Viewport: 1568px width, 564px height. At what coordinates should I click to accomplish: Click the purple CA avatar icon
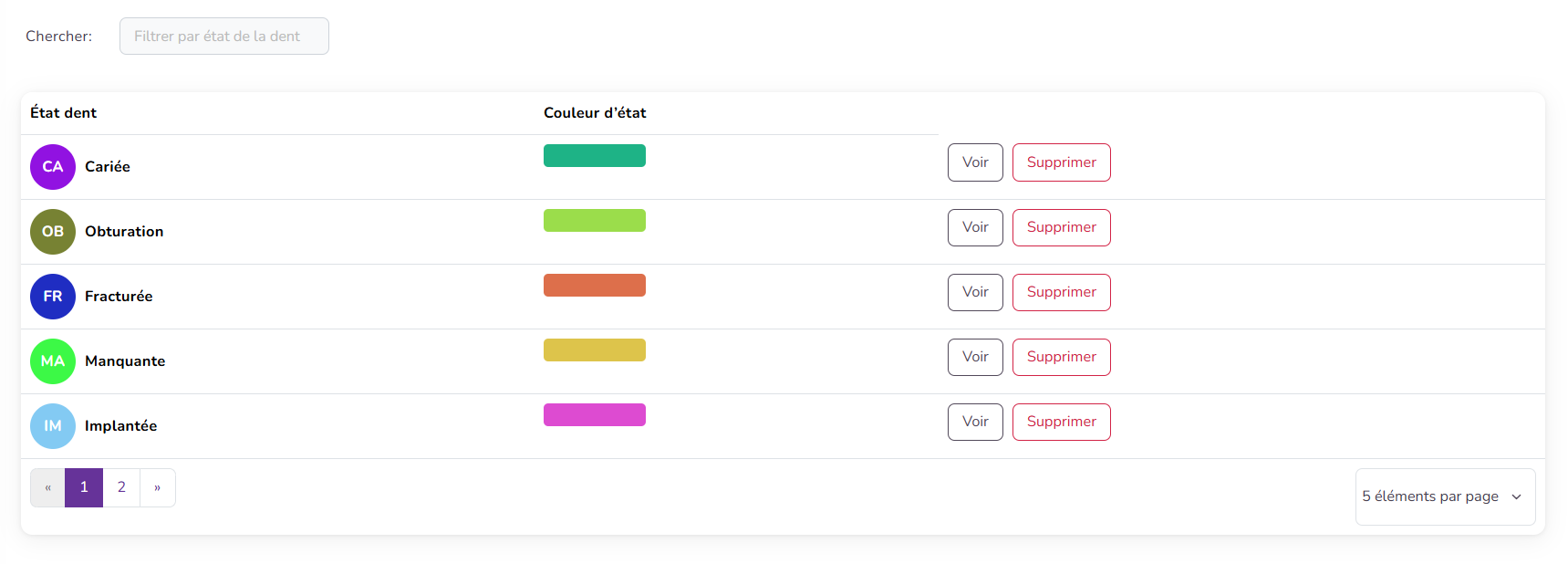point(53,167)
